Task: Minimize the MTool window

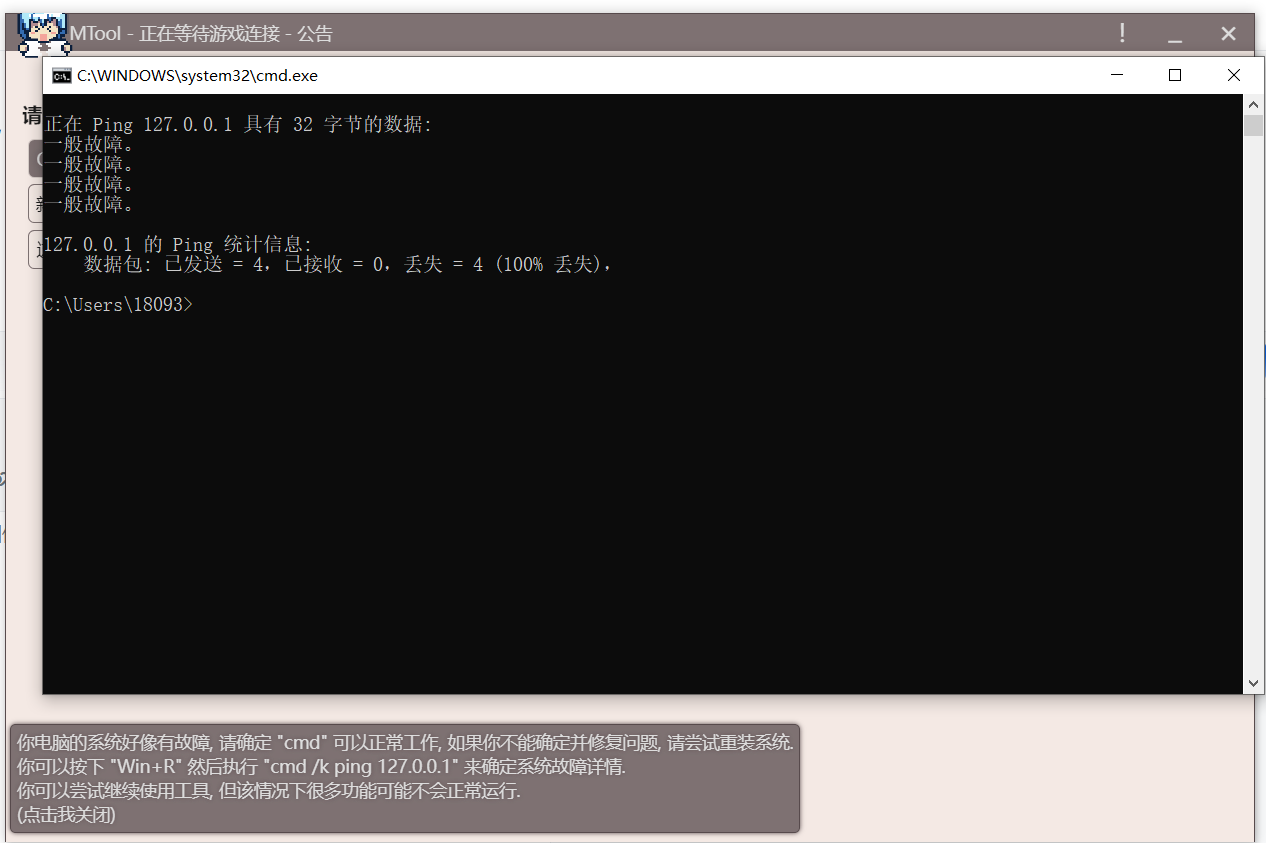Action: [1175, 33]
